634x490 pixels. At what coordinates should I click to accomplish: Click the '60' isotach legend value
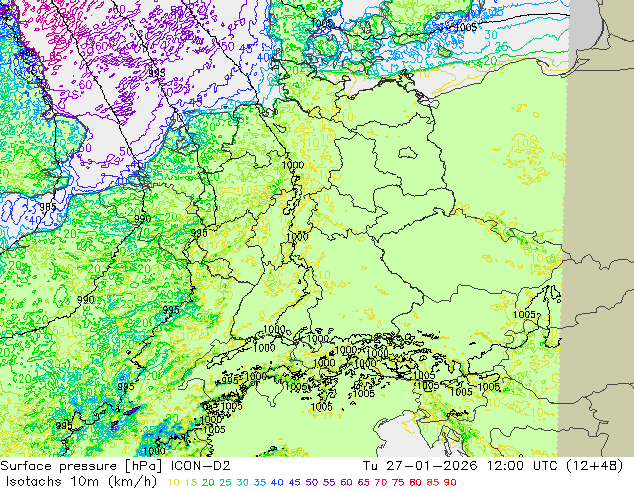click(x=346, y=482)
